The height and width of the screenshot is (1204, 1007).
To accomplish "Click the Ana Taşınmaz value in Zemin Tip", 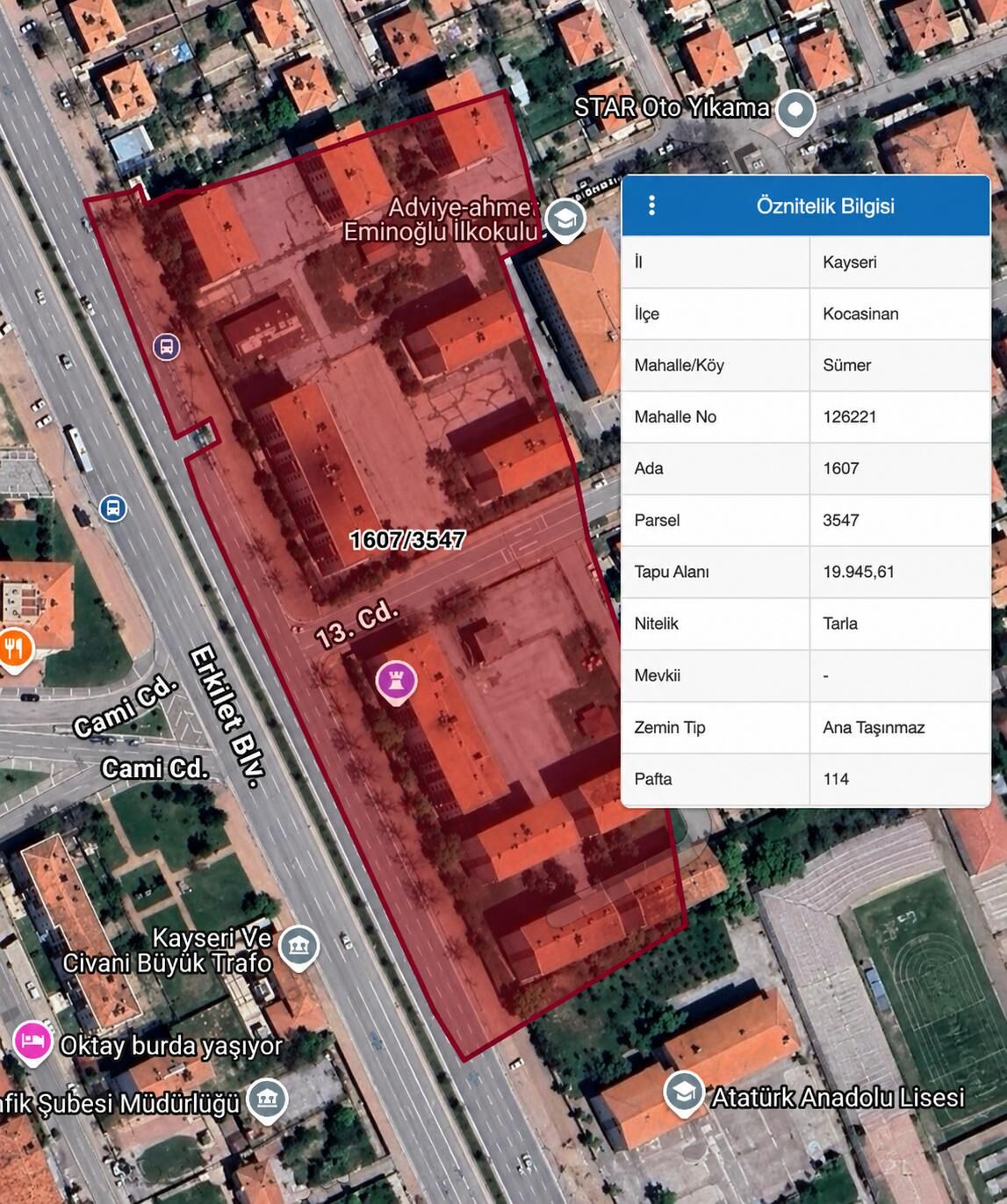I will tap(874, 727).
